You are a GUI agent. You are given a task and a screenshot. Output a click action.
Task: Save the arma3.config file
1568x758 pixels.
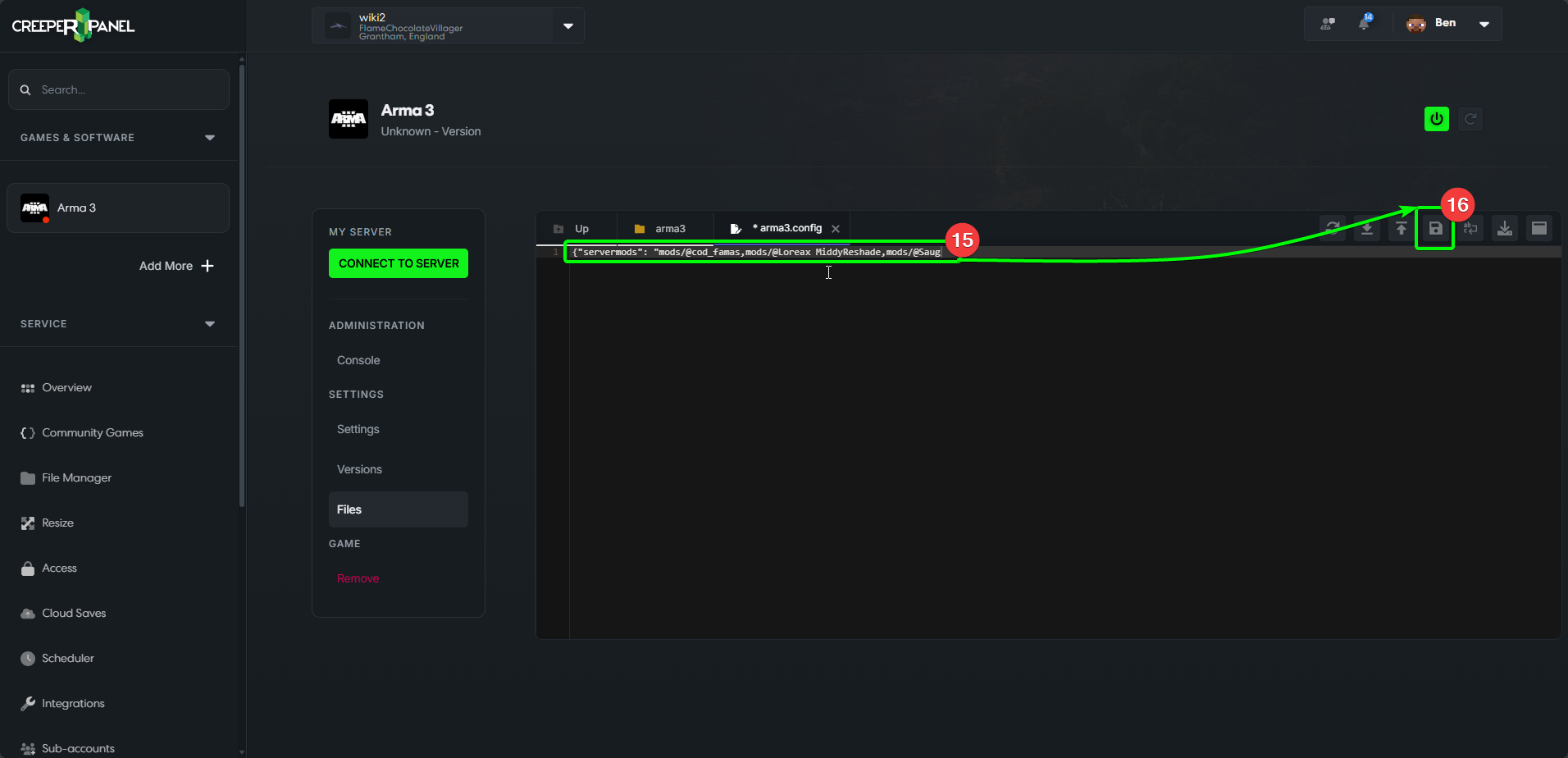(x=1435, y=228)
